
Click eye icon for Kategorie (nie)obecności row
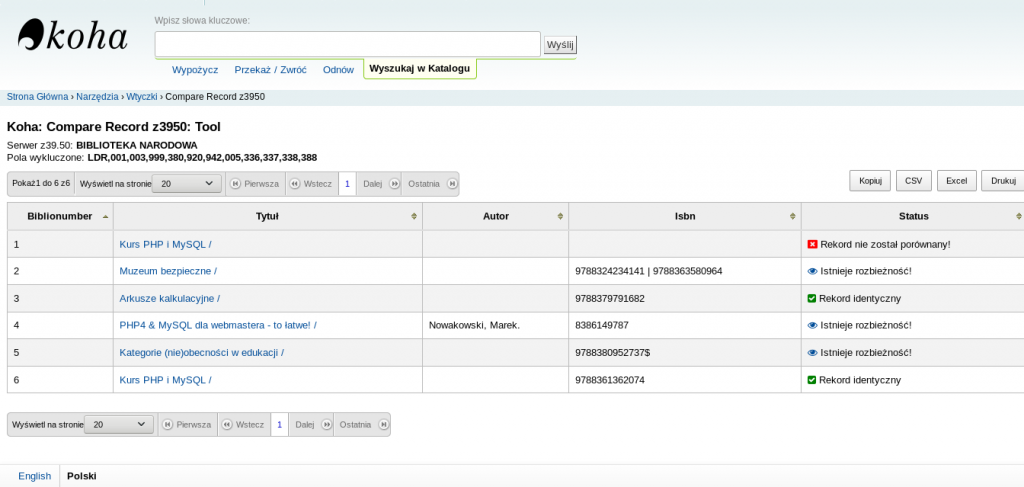[x=812, y=352]
